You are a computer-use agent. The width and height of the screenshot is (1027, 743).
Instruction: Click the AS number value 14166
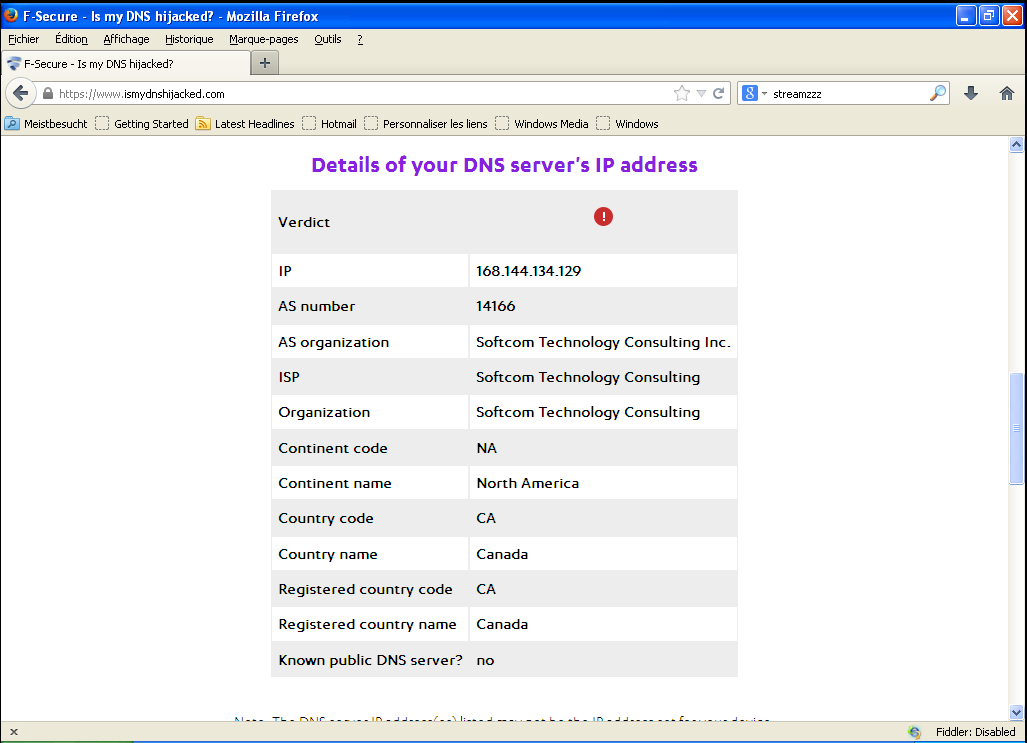(x=495, y=306)
